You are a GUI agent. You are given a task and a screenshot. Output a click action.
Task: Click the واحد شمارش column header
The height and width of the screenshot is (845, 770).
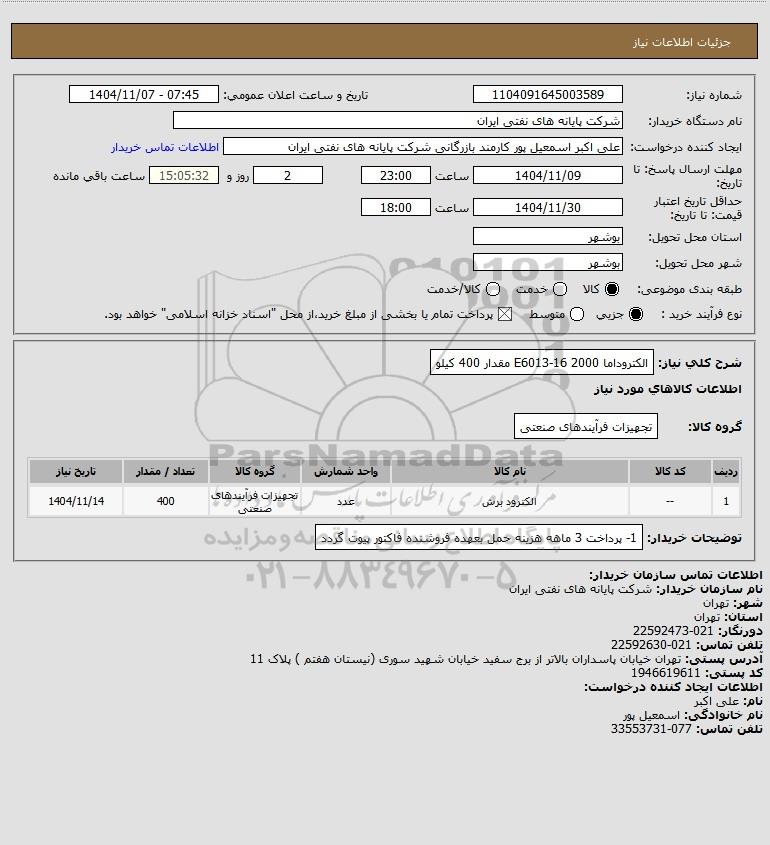345,472
